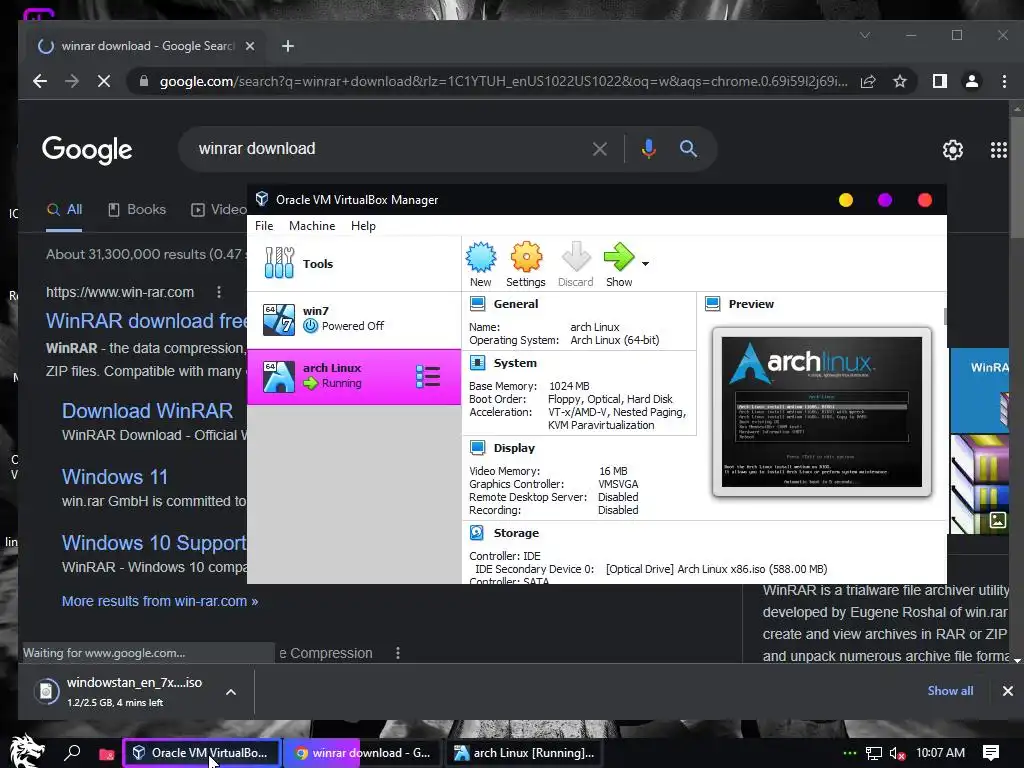Open the Windows 11 sitelink

click(x=115, y=477)
